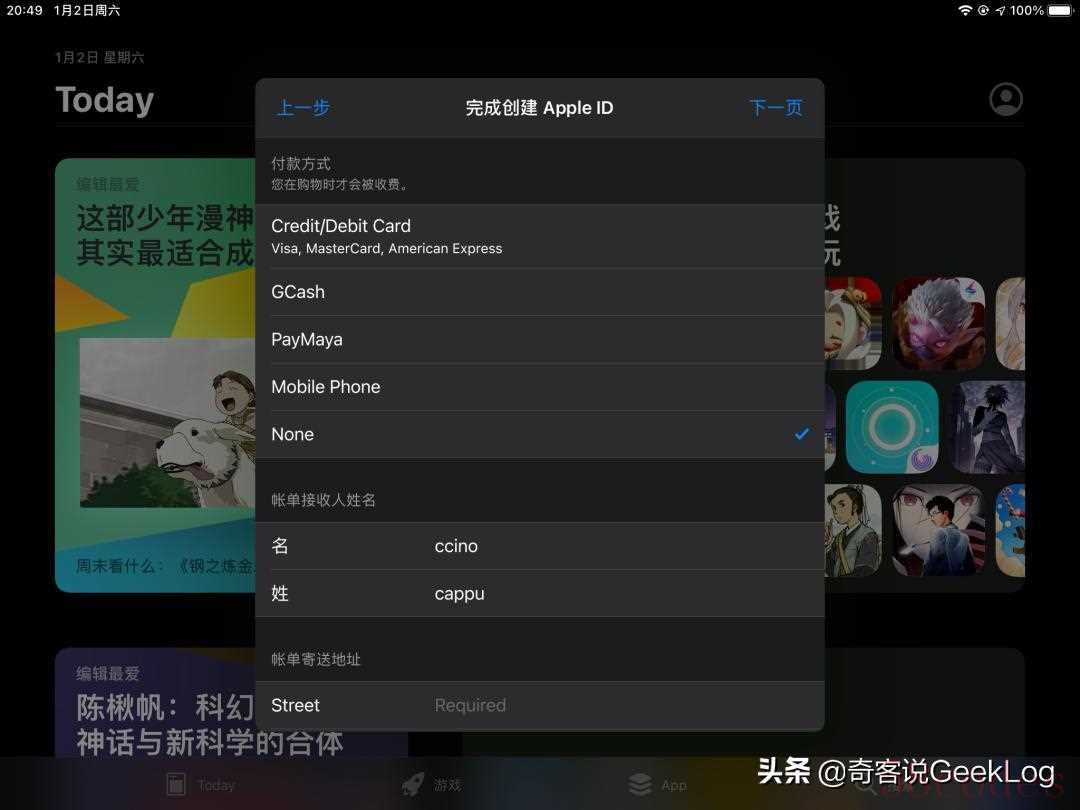Edit the 姓 field containing cappu
The height and width of the screenshot is (810, 1080).
539,594
